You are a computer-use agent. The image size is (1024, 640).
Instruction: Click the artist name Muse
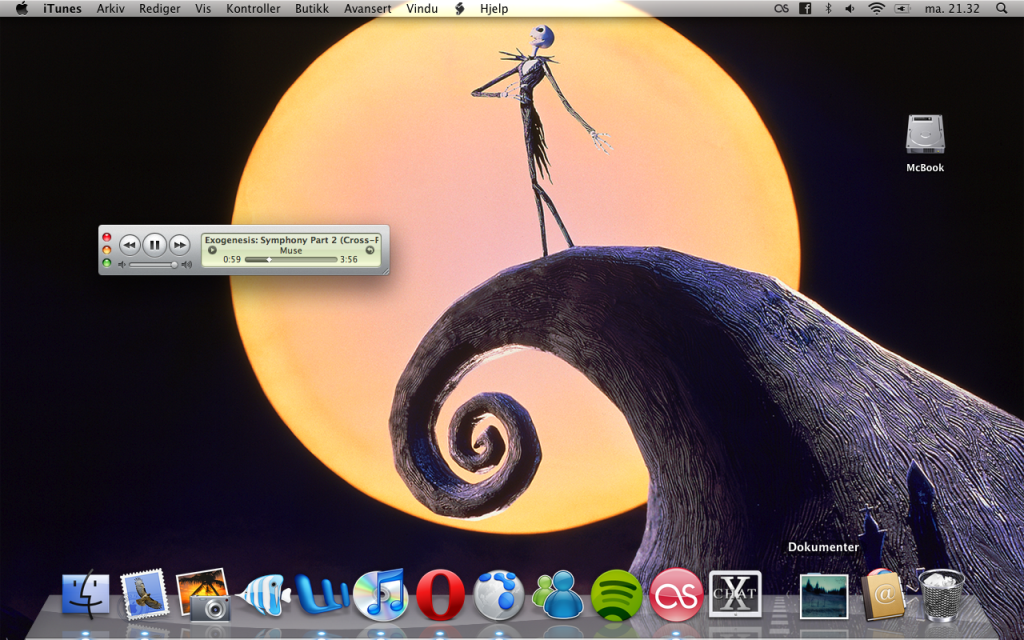(291, 250)
